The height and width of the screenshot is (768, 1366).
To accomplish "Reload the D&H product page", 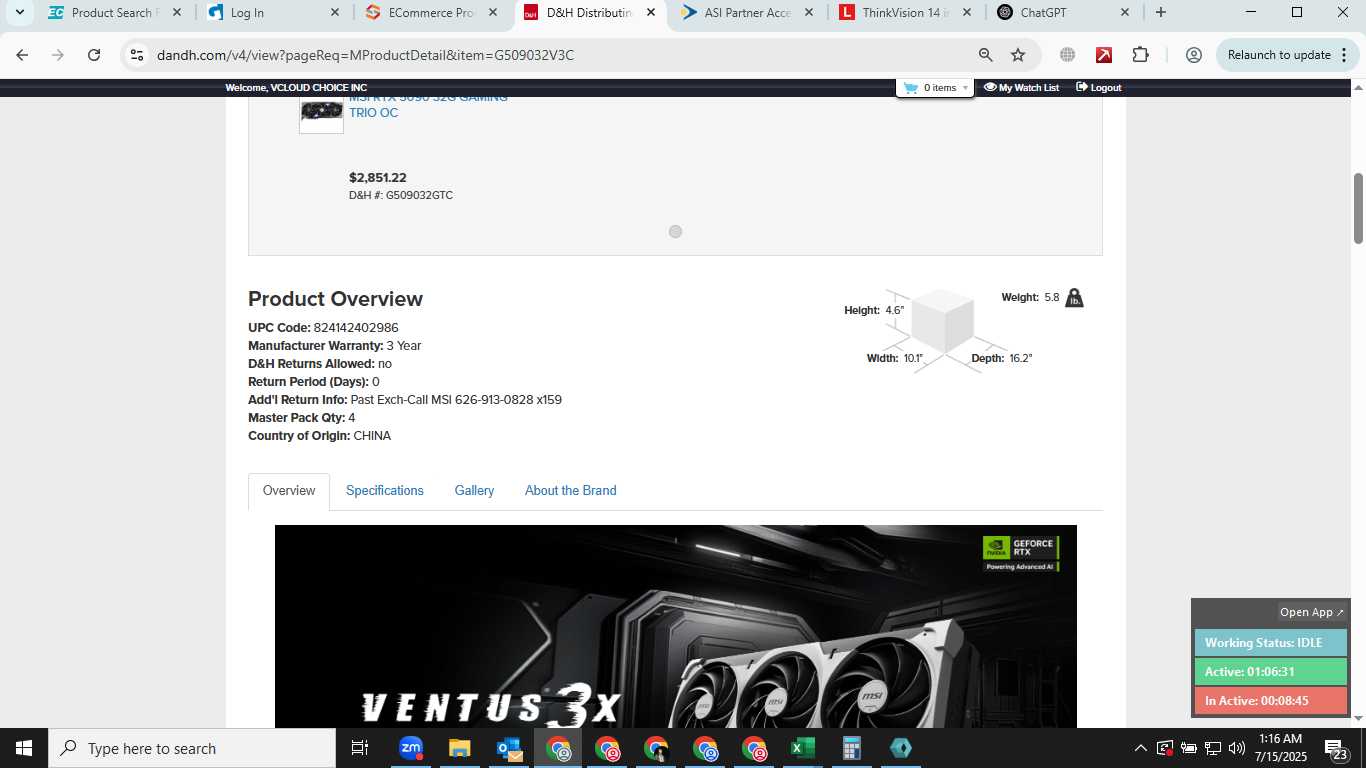I will point(94,55).
